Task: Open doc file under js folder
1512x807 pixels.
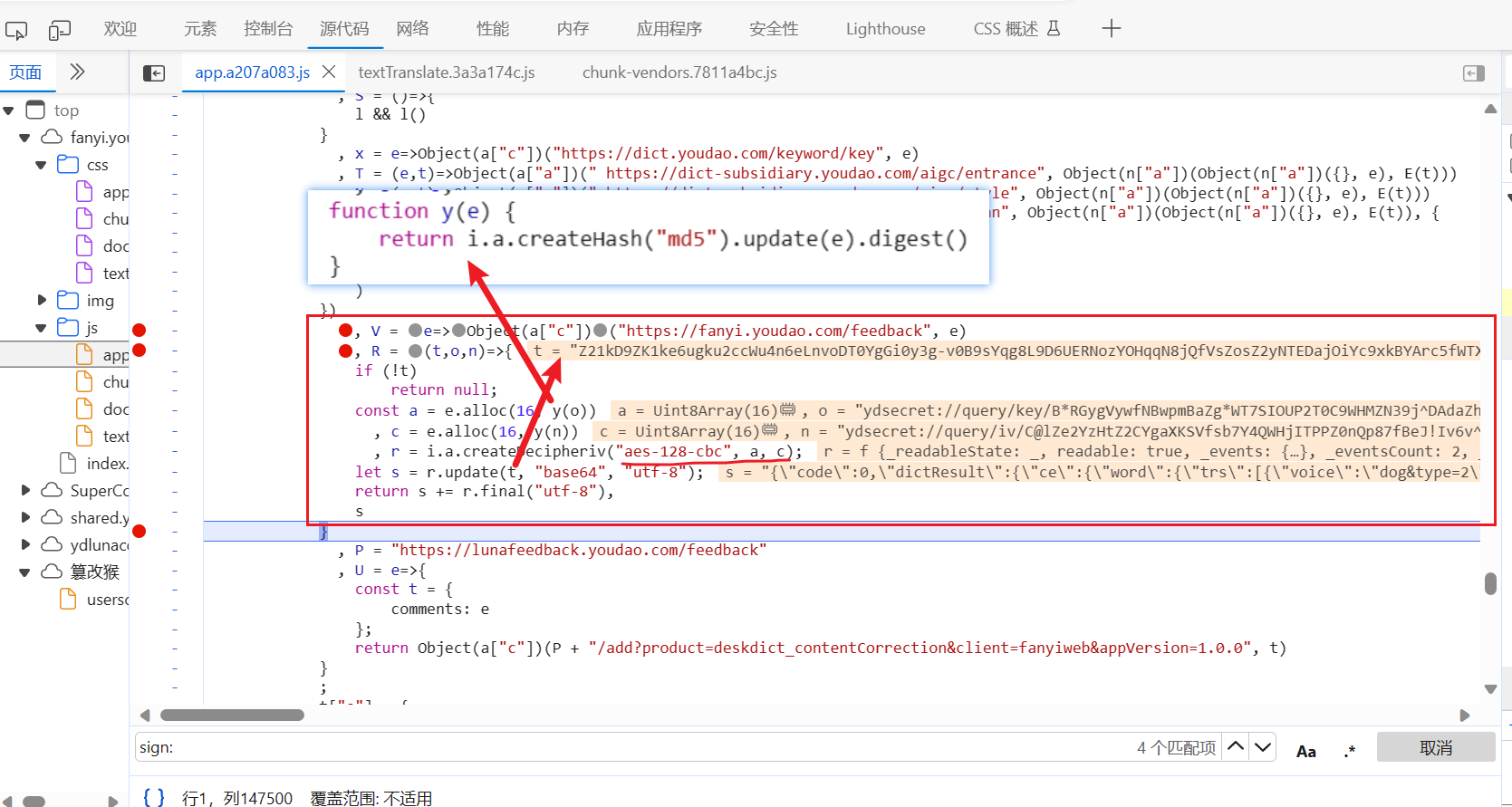Action: (x=102, y=409)
